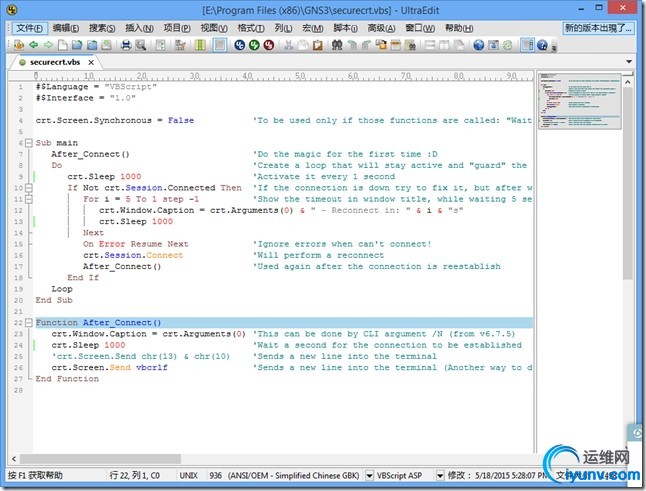
Task: Open the file tab list dropdown arrow
Action: (x=629, y=62)
